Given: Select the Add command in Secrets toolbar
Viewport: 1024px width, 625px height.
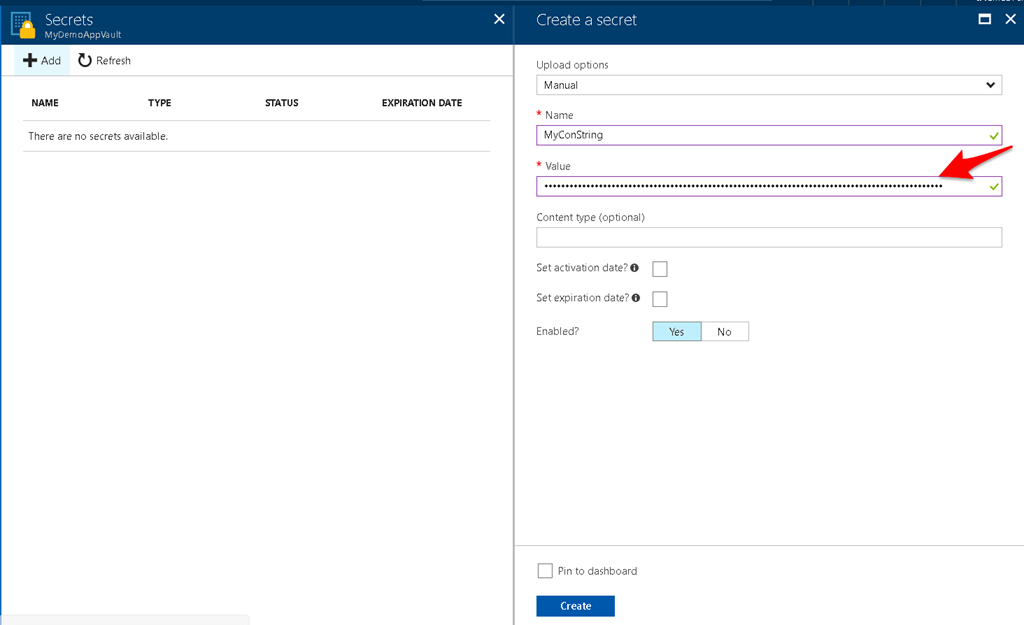Looking at the screenshot, I should [x=41, y=60].
